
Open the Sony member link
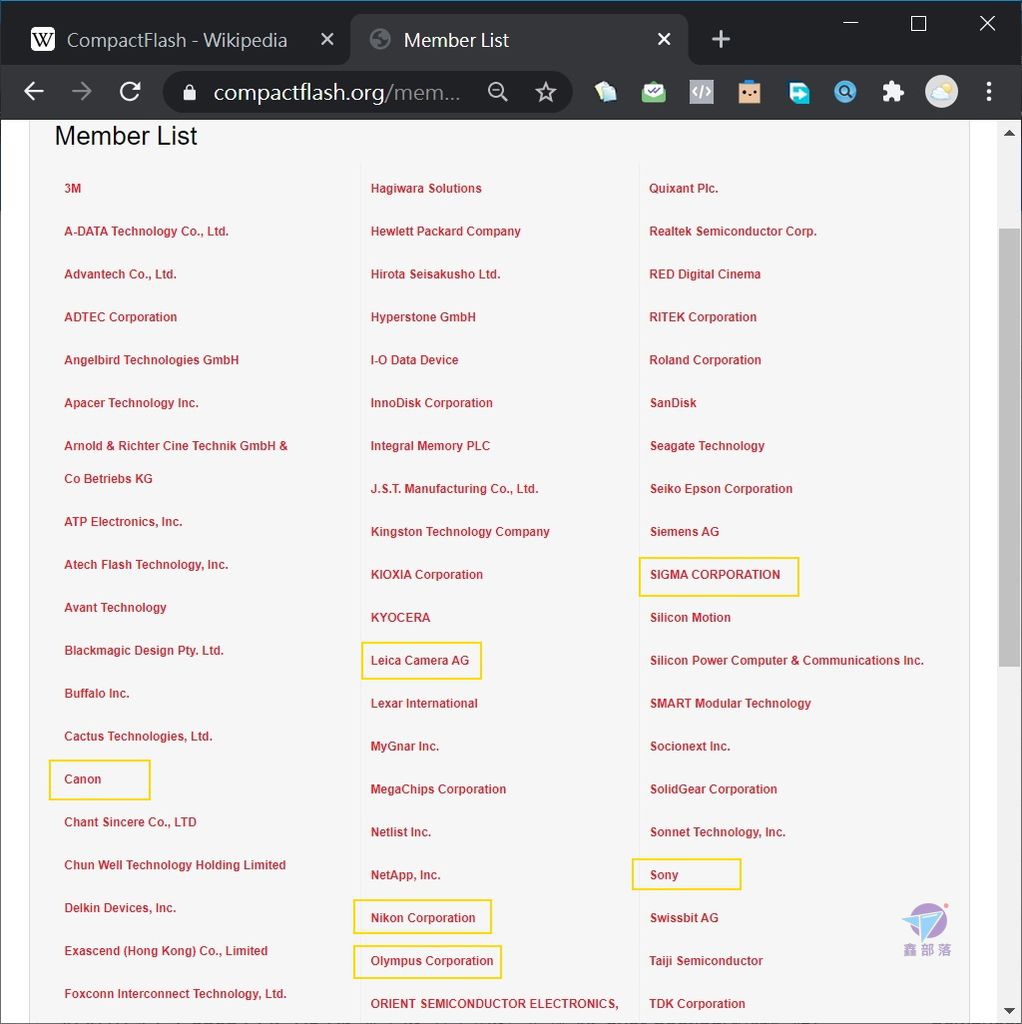coord(663,875)
